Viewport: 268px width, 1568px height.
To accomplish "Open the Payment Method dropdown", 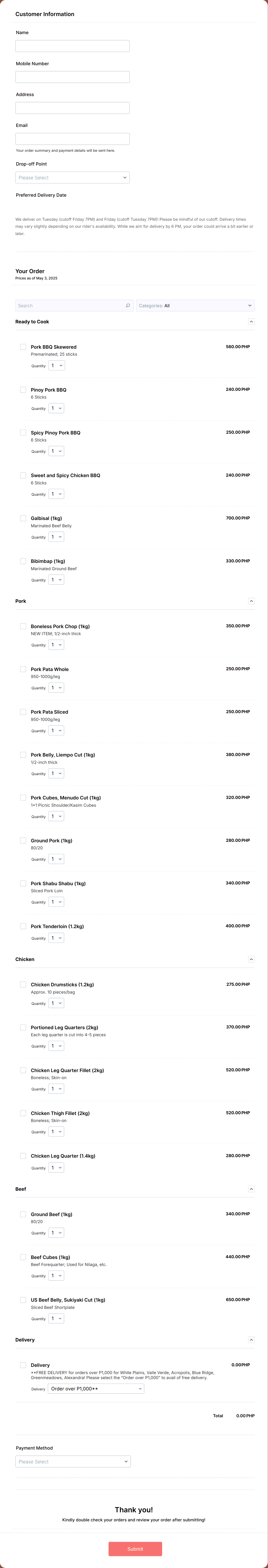I will (73, 1461).
